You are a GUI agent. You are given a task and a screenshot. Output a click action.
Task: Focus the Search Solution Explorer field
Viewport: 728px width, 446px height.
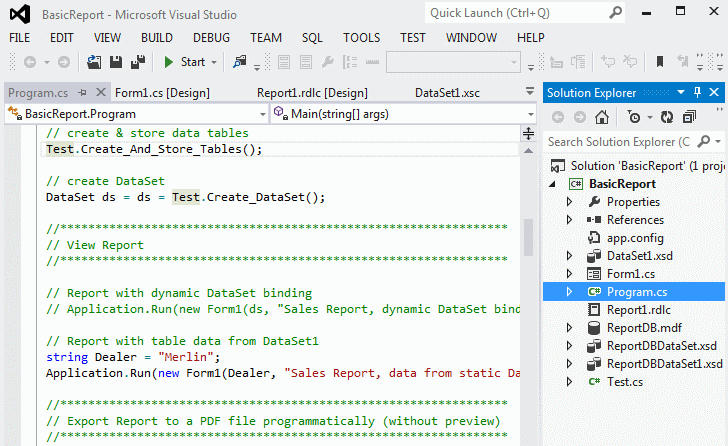620,142
